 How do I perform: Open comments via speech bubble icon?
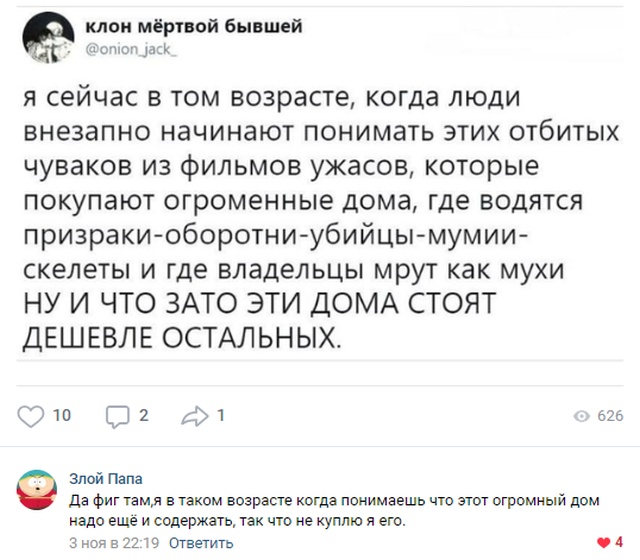[118, 417]
